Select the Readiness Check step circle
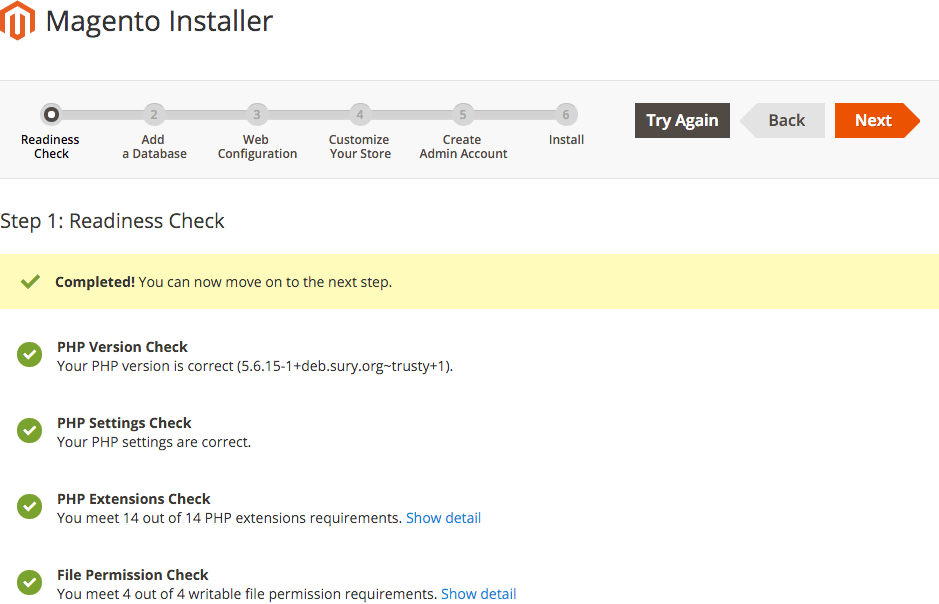The image size is (939, 604). pos(51,114)
